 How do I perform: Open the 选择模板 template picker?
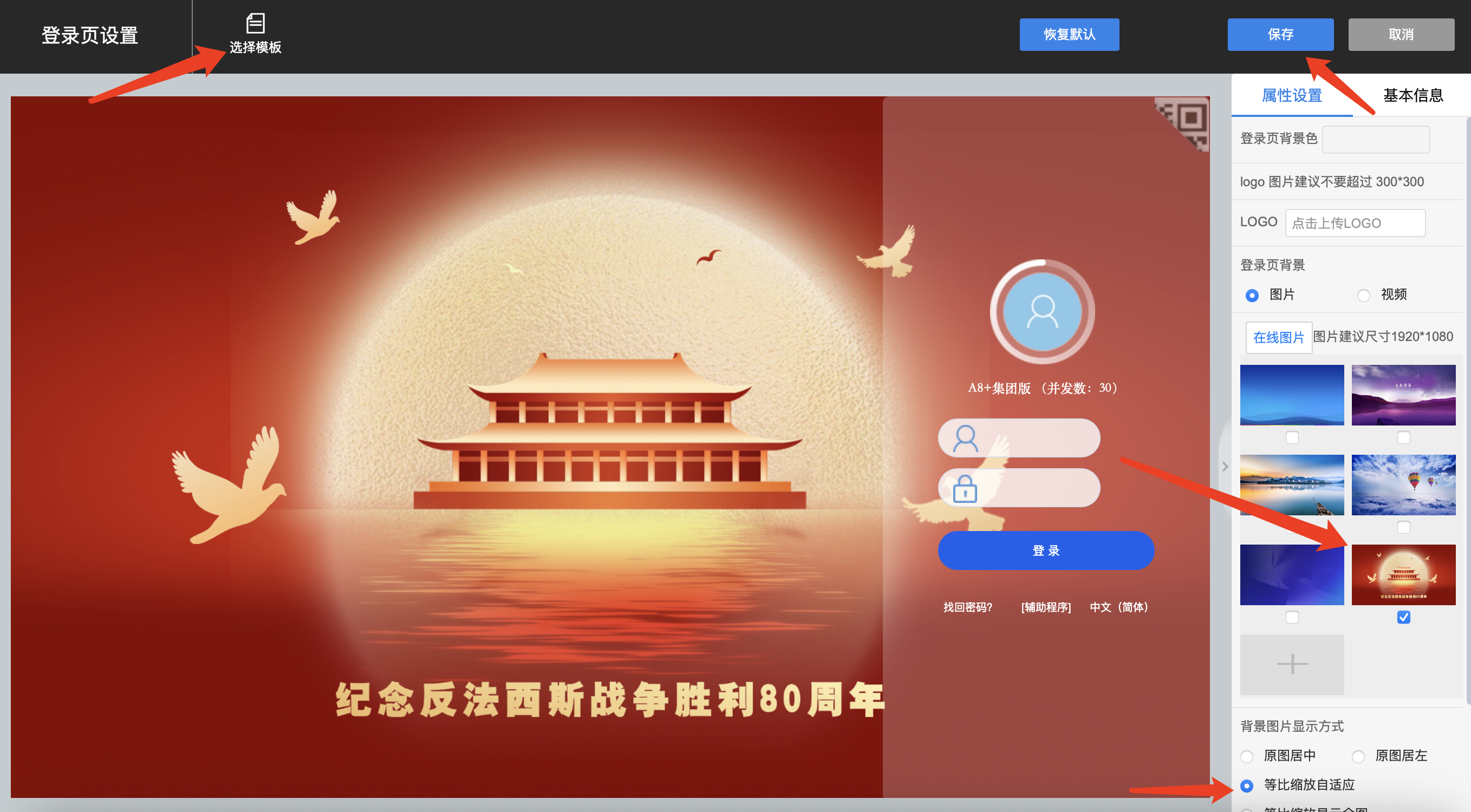coord(255,34)
